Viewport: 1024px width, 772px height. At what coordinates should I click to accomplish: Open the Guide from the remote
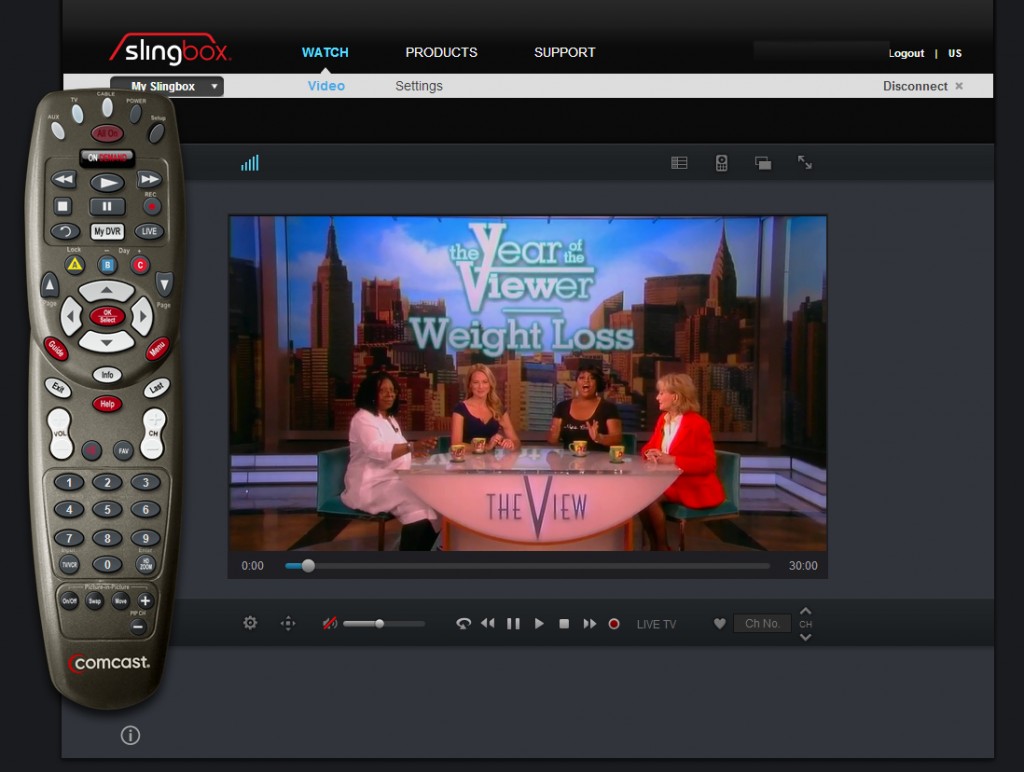(56, 348)
